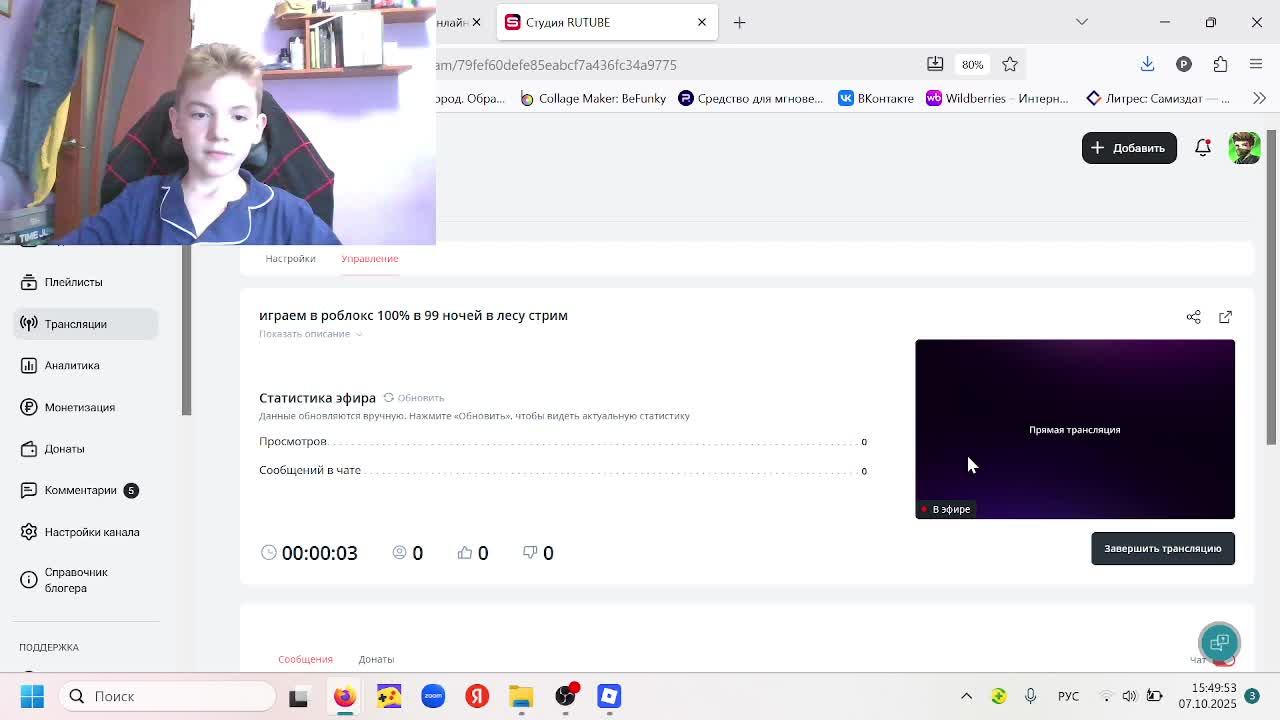Viewport: 1280px width, 720px height.
Task: Open the stream in new window icon
Action: pyautogui.click(x=1225, y=317)
